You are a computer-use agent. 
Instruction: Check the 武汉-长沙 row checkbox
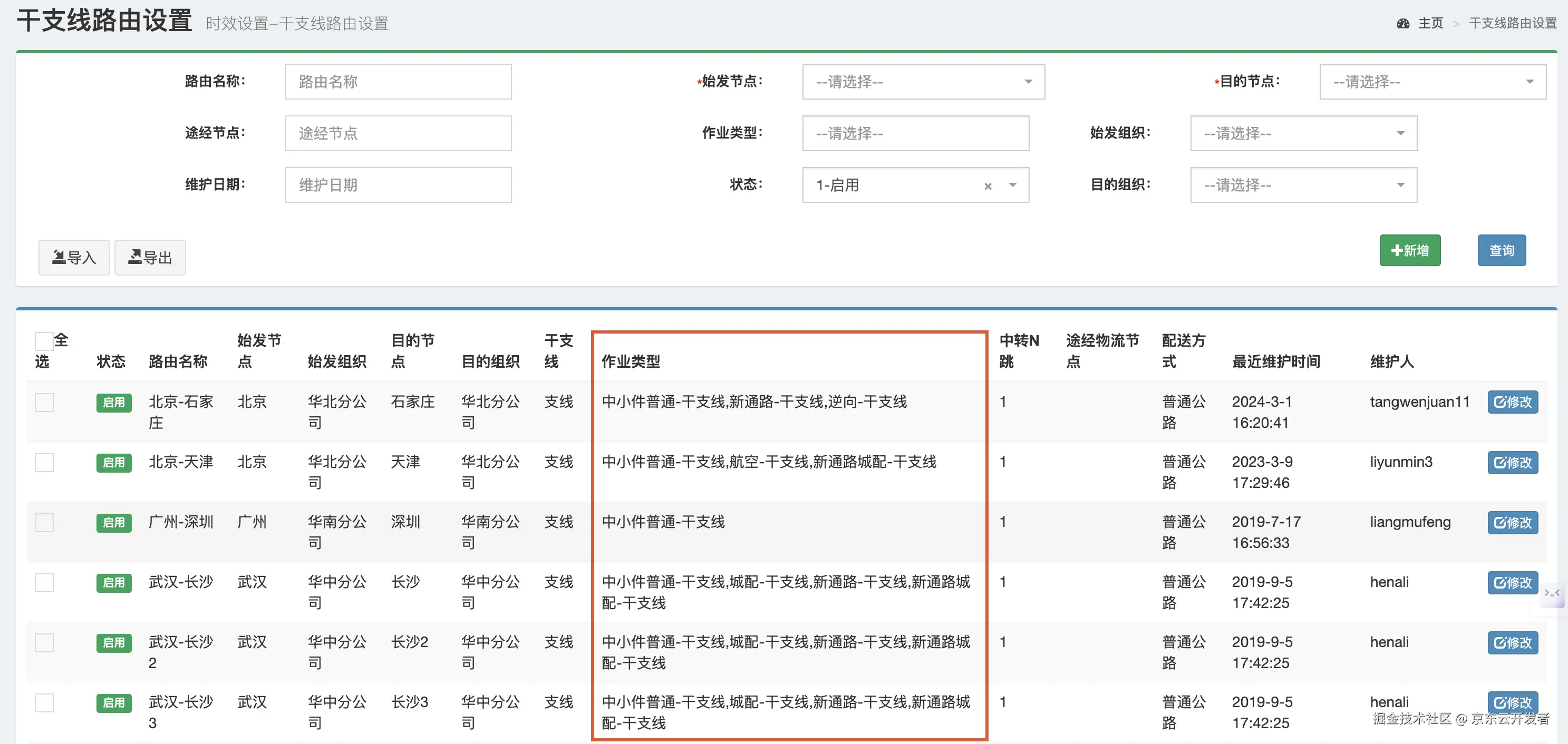44,582
